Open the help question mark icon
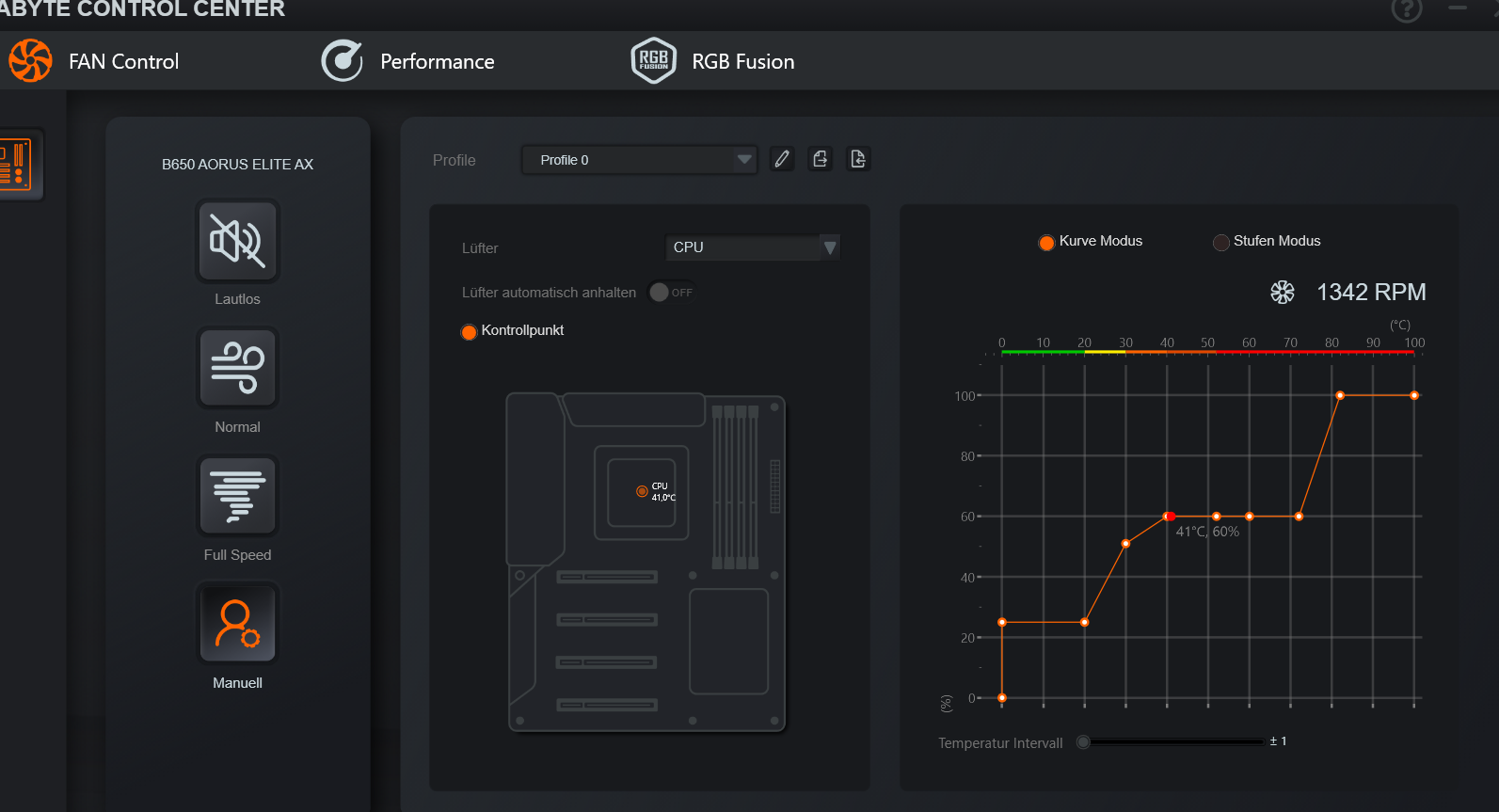 coord(1407,10)
